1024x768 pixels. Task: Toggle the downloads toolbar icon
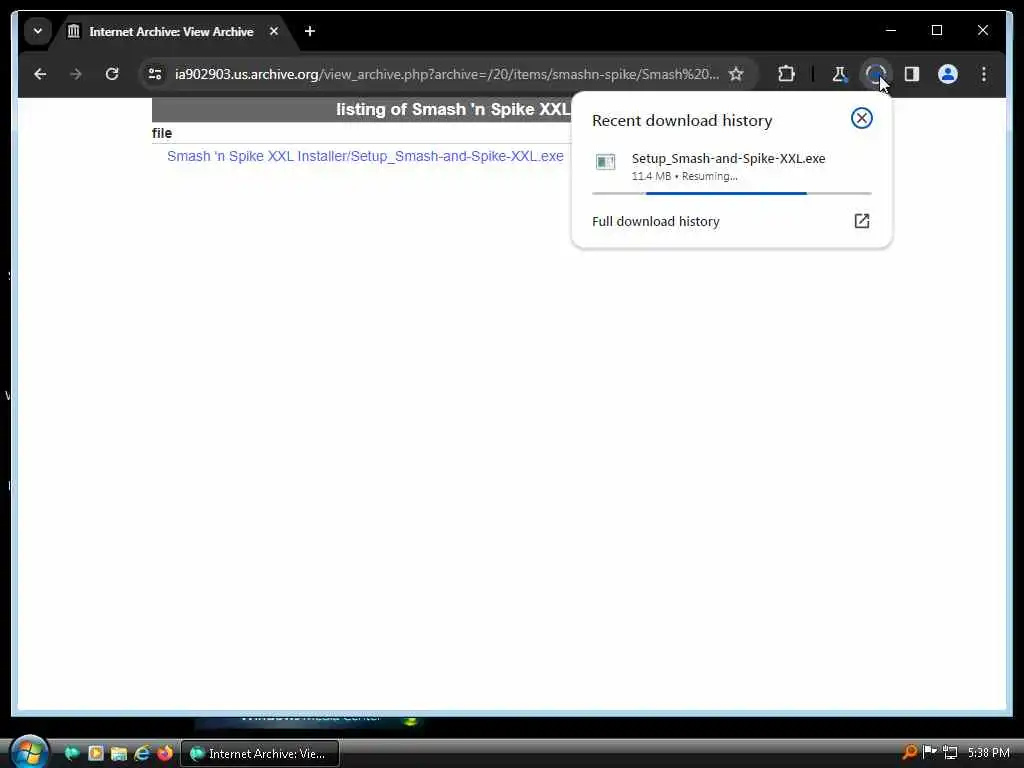(875, 74)
